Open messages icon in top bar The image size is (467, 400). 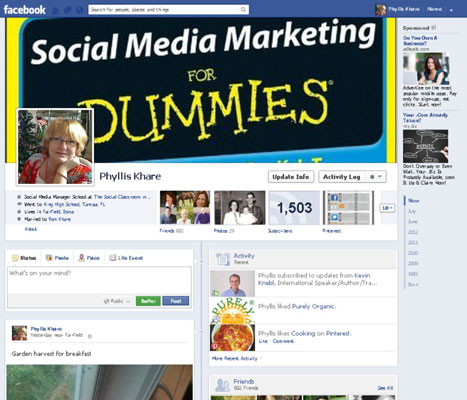(x=68, y=10)
